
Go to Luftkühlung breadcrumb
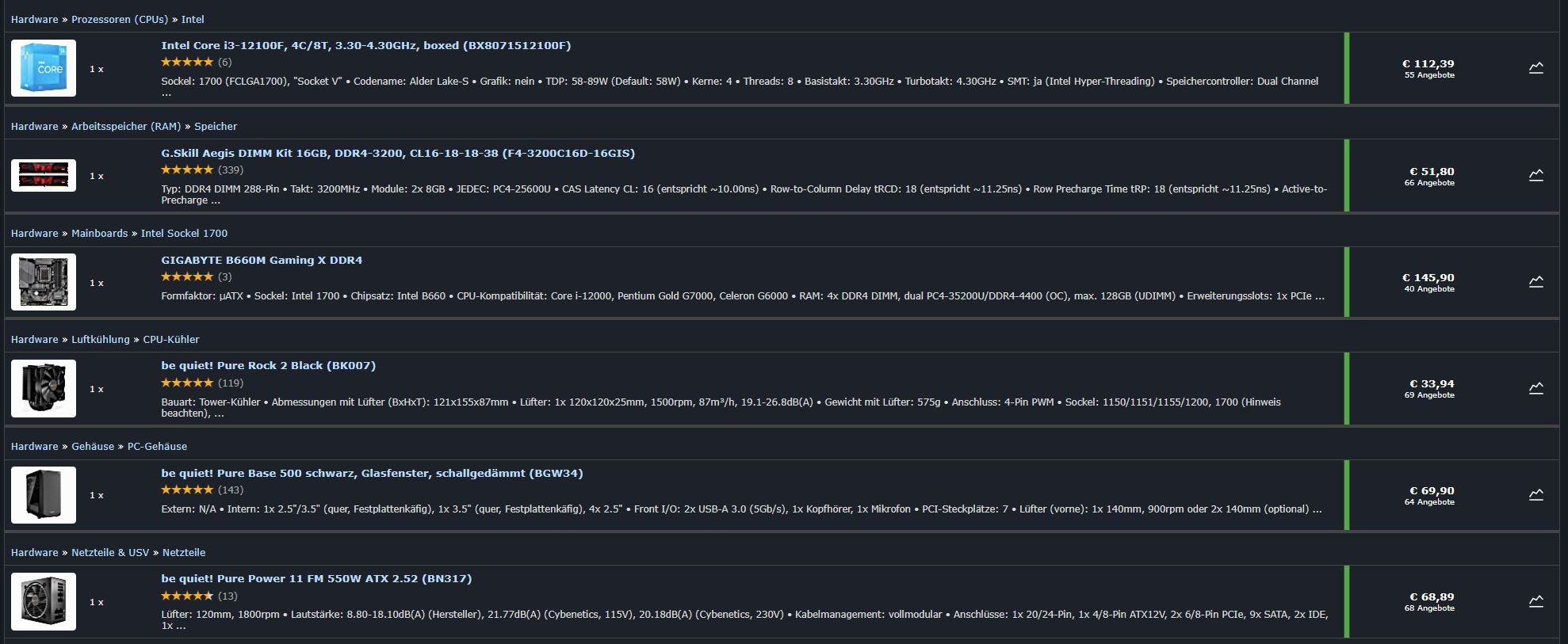[101, 339]
